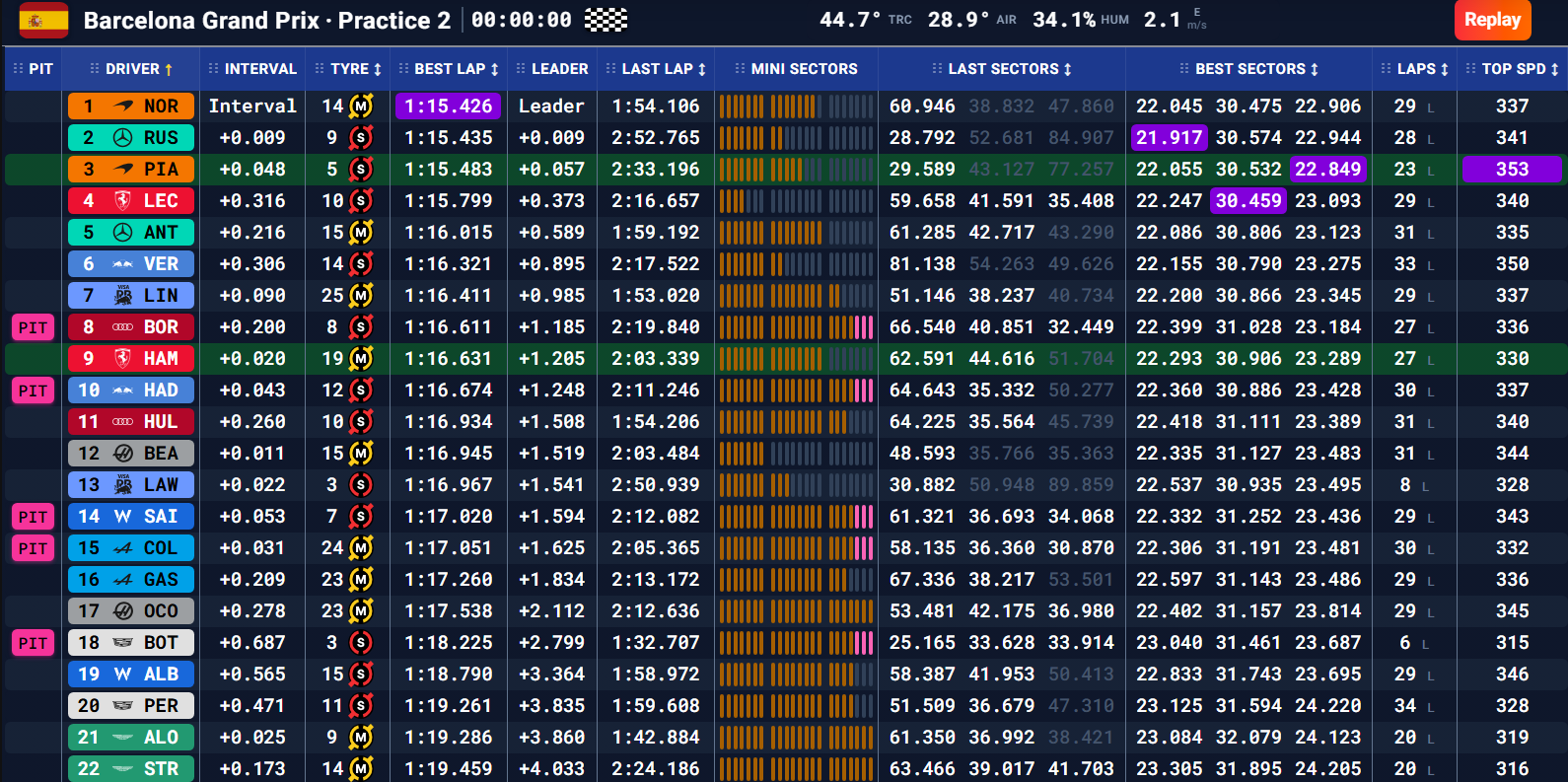The height and width of the screenshot is (782, 1568).
Task: Sort by the TOP SPD column header
Action: (x=1512, y=69)
